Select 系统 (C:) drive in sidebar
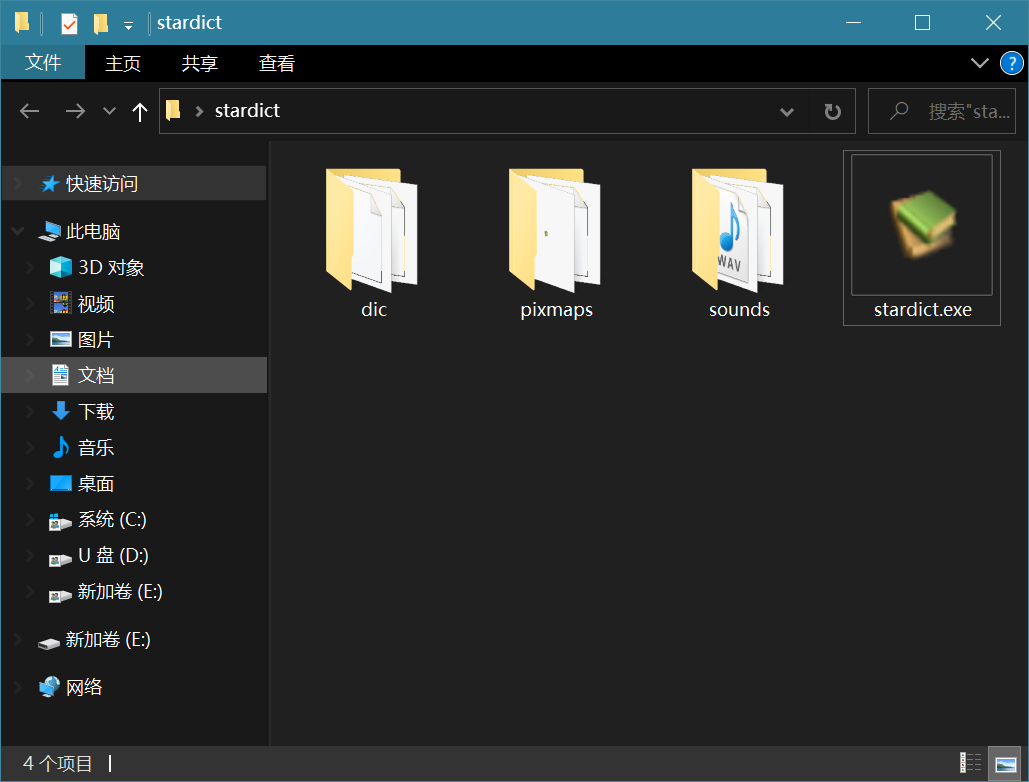This screenshot has width=1029, height=782. click(112, 519)
